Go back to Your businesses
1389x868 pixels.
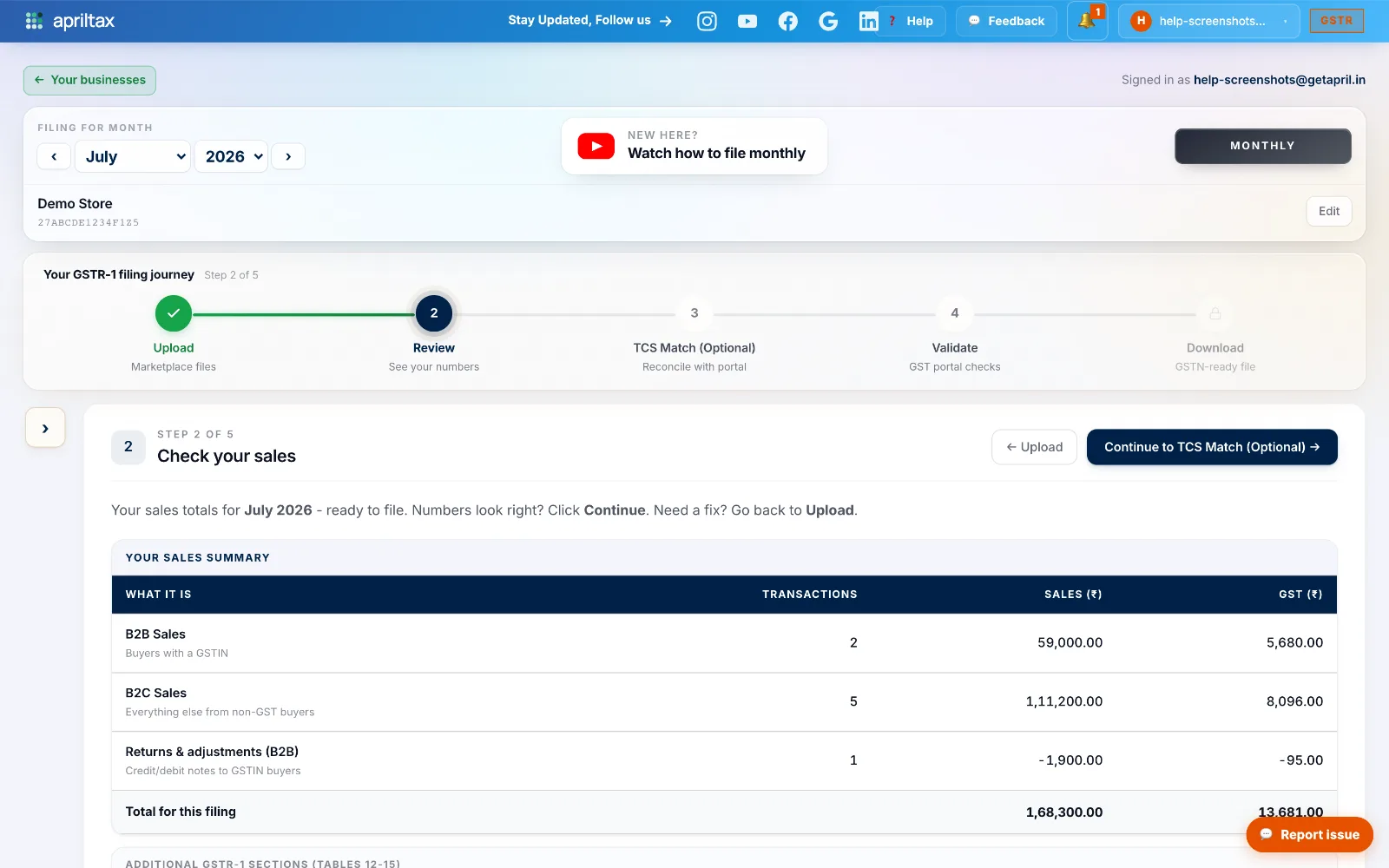point(89,80)
